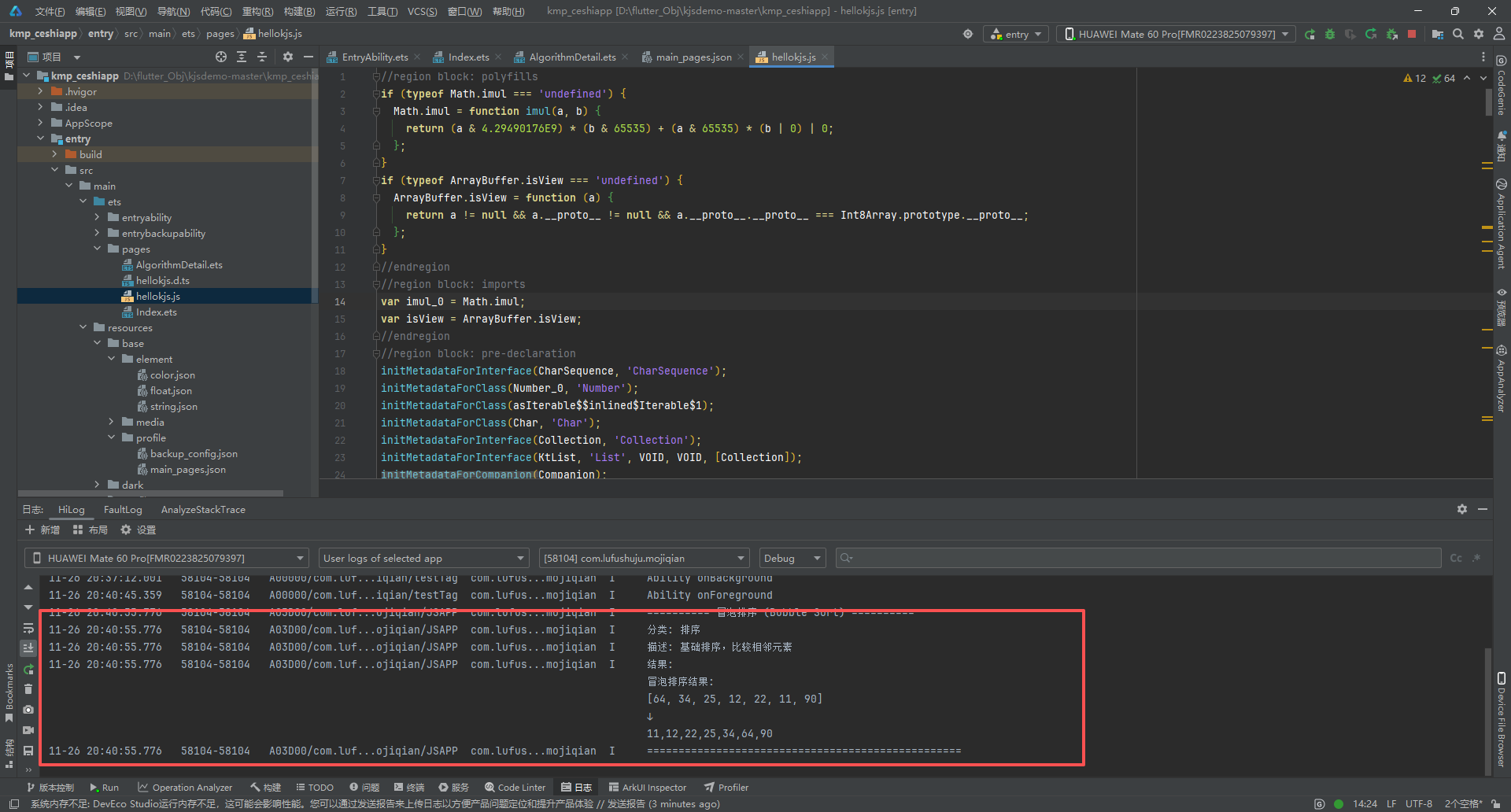Image resolution: width=1511 pixels, height=812 pixels.
Task: Open process com.lufushuju.mojiqian dropdown
Action: pyautogui.click(x=644, y=558)
